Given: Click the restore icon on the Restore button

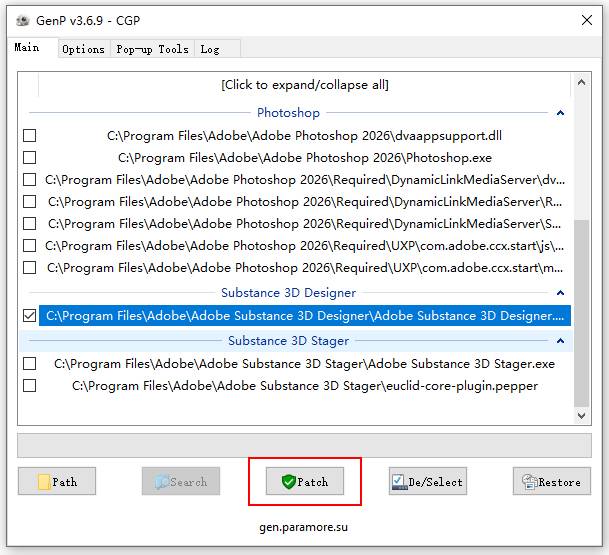Looking at the screenshot, I should [x=530, y=482].
